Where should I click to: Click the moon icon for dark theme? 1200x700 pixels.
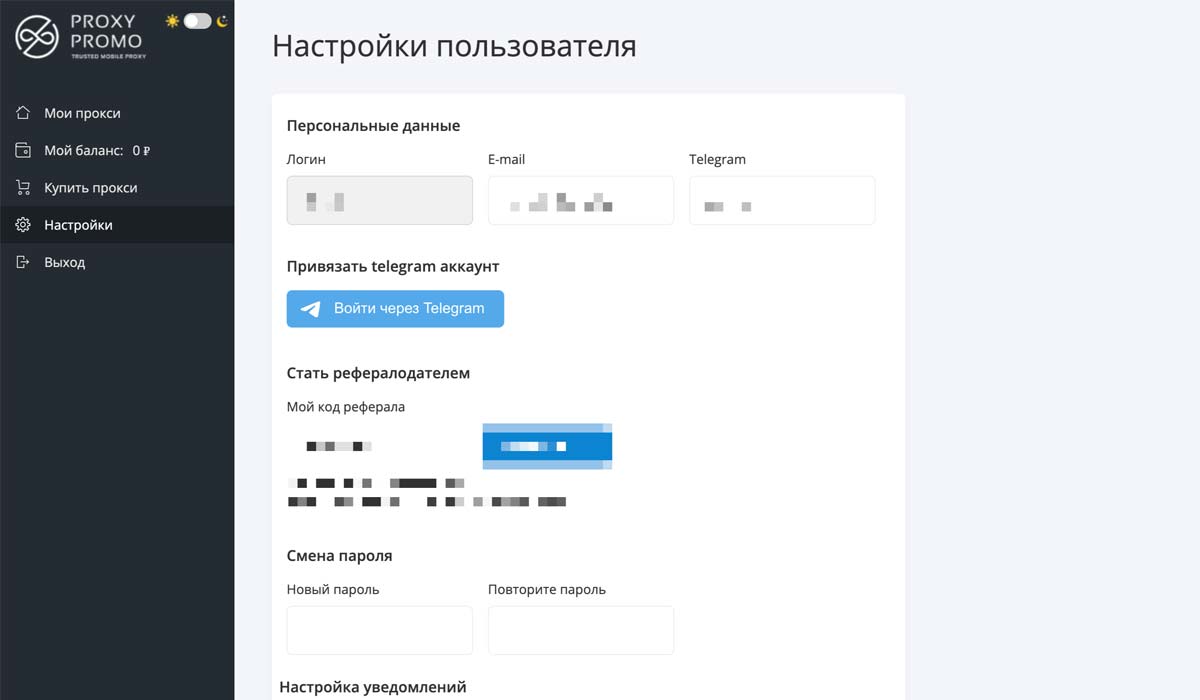[x=222, y=21]
